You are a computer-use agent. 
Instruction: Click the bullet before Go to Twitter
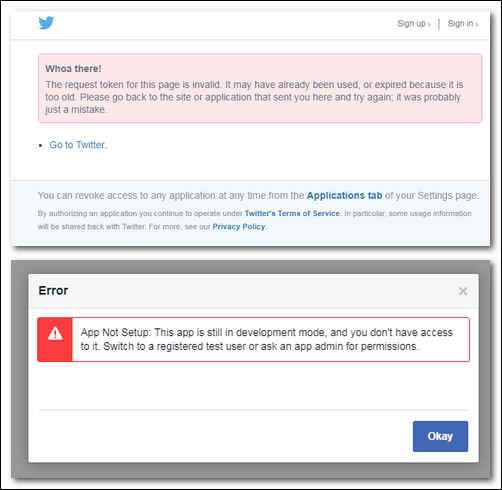click(41, 145)
